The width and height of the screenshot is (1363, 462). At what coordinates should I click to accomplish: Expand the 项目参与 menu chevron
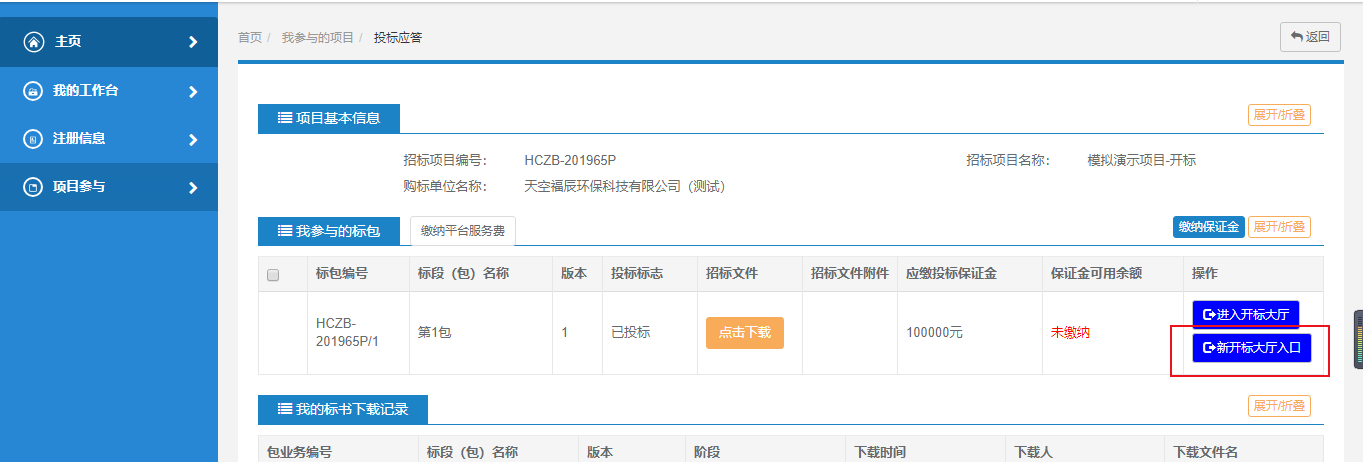(193, 187)
